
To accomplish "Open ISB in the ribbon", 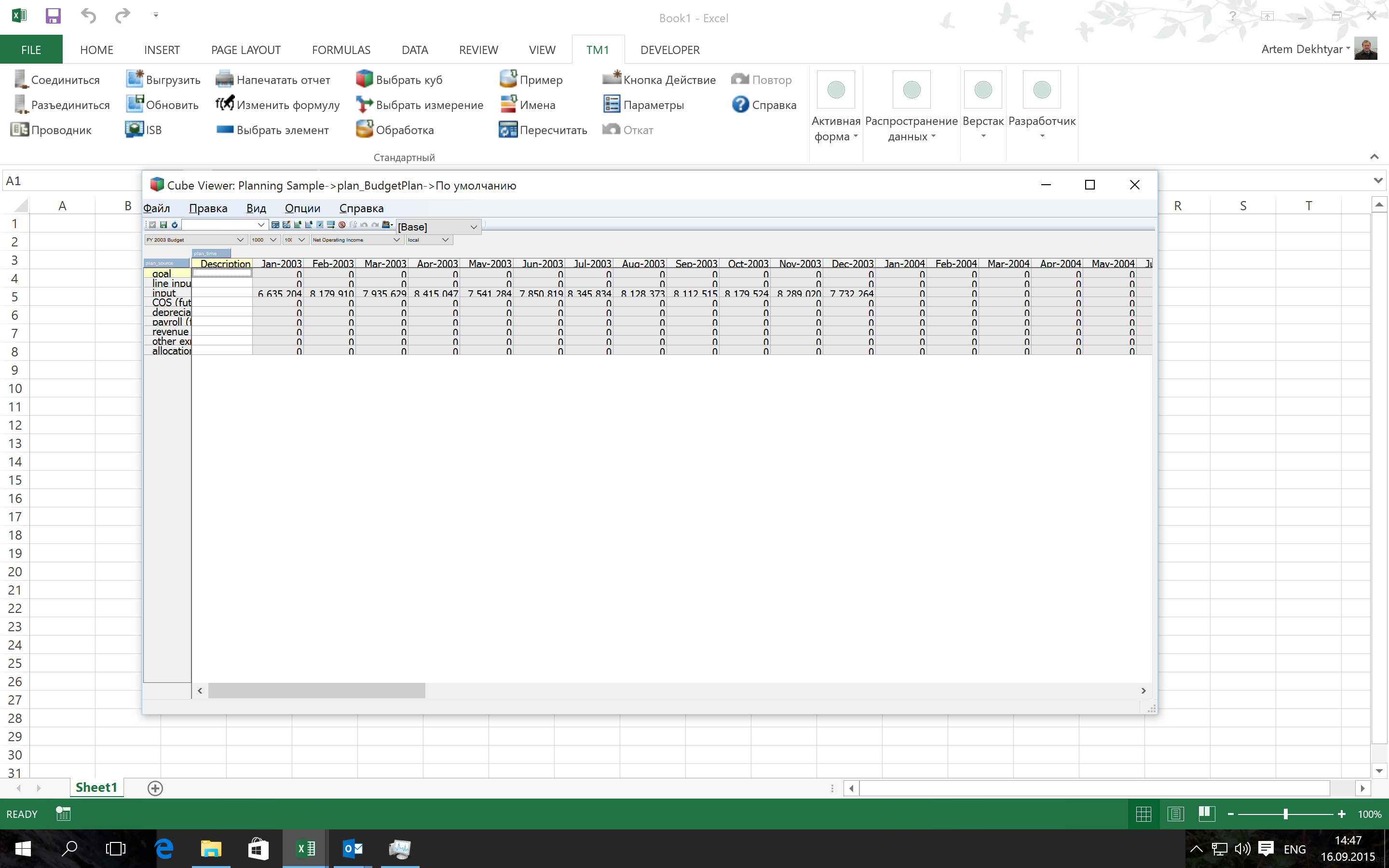I will point(144,130).
